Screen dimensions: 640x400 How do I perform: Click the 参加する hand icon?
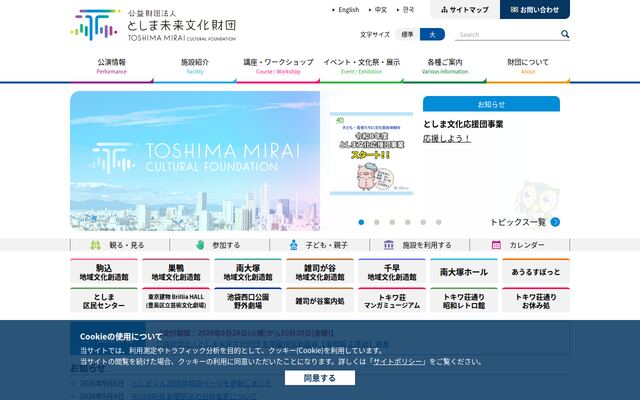pos(200,245)
